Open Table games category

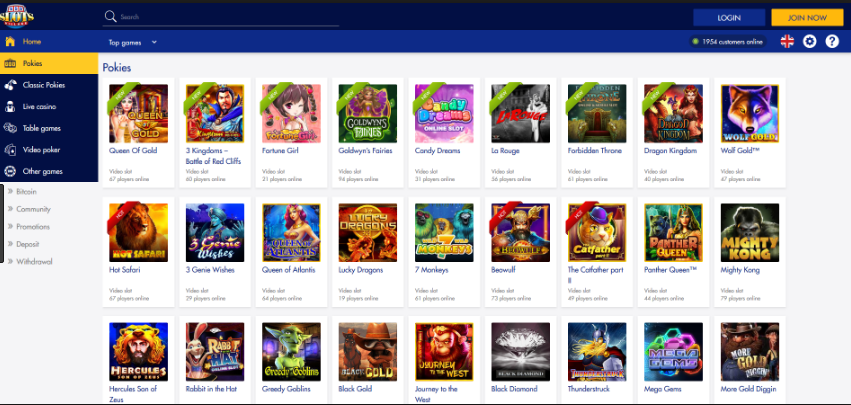[42, 128]
